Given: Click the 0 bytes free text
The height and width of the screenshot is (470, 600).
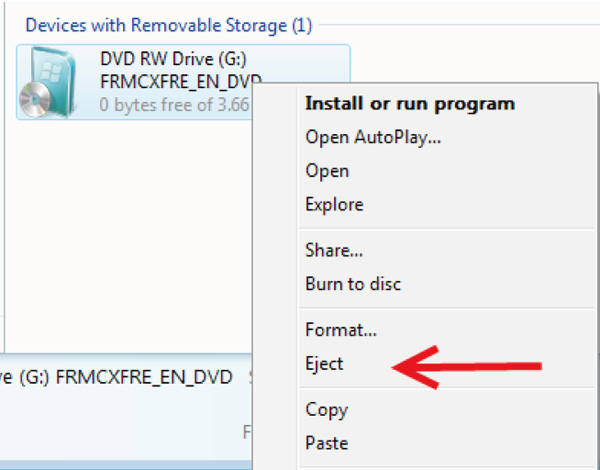Looking at the screenshot, I should point(174,104).
